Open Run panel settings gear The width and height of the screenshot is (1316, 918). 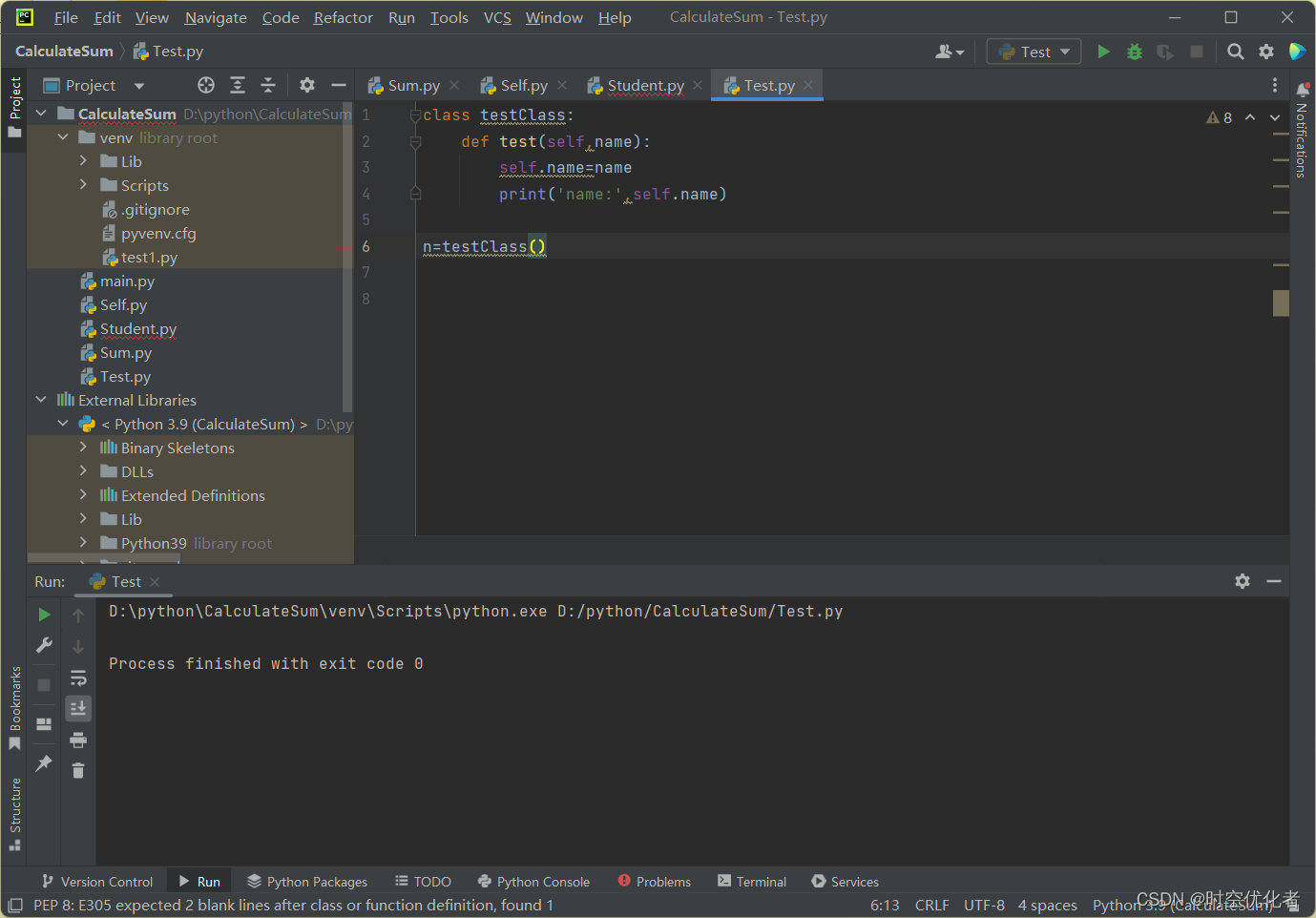point(1243,581)
